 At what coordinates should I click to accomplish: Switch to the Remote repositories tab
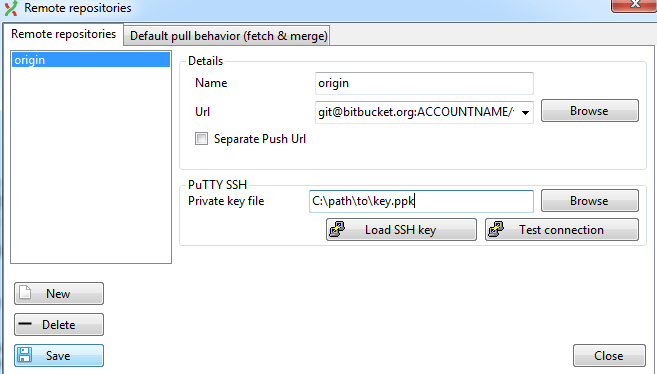click(x=63, y=34)
